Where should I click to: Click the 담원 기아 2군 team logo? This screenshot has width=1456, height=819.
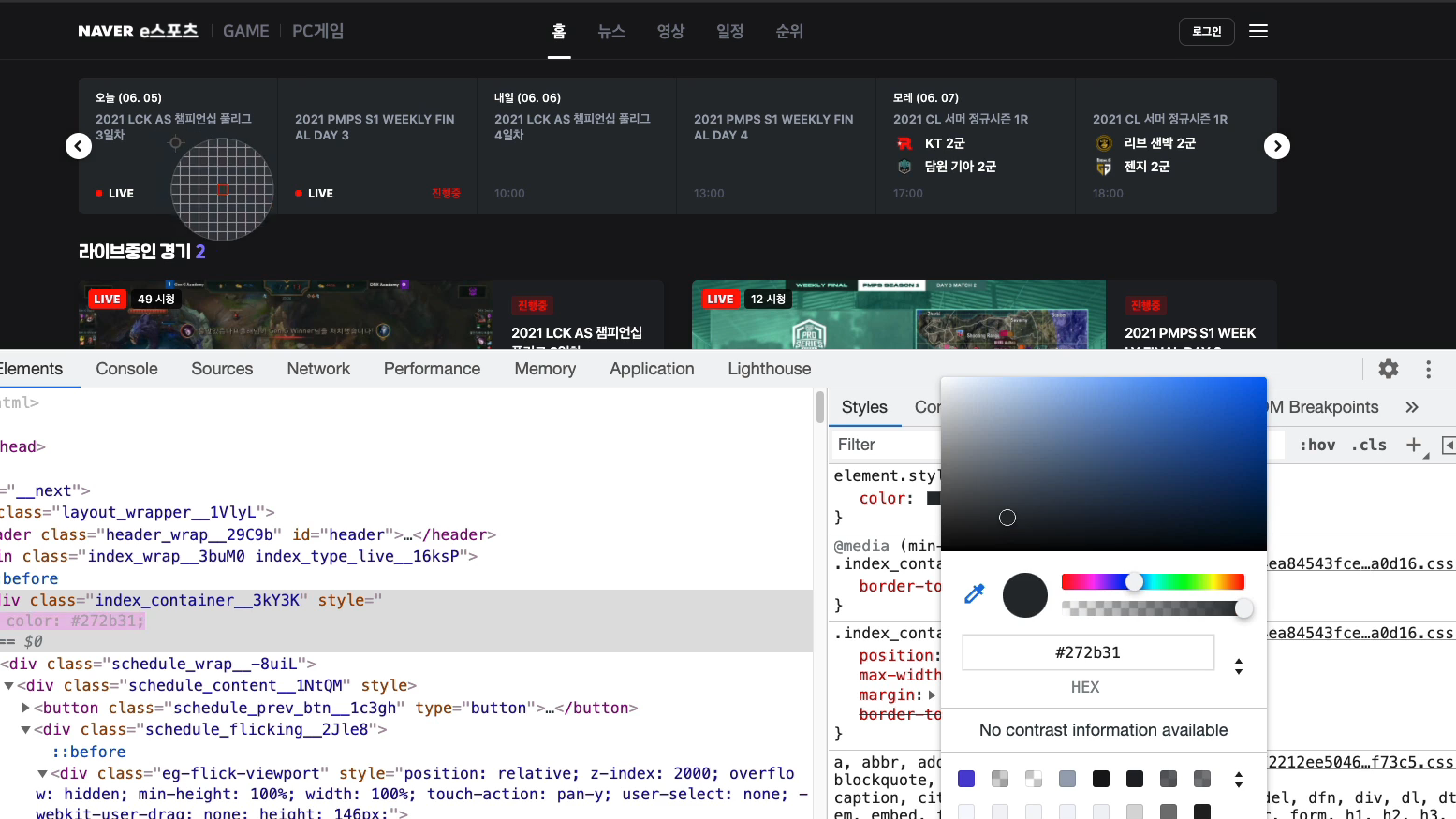coord(904,167)
